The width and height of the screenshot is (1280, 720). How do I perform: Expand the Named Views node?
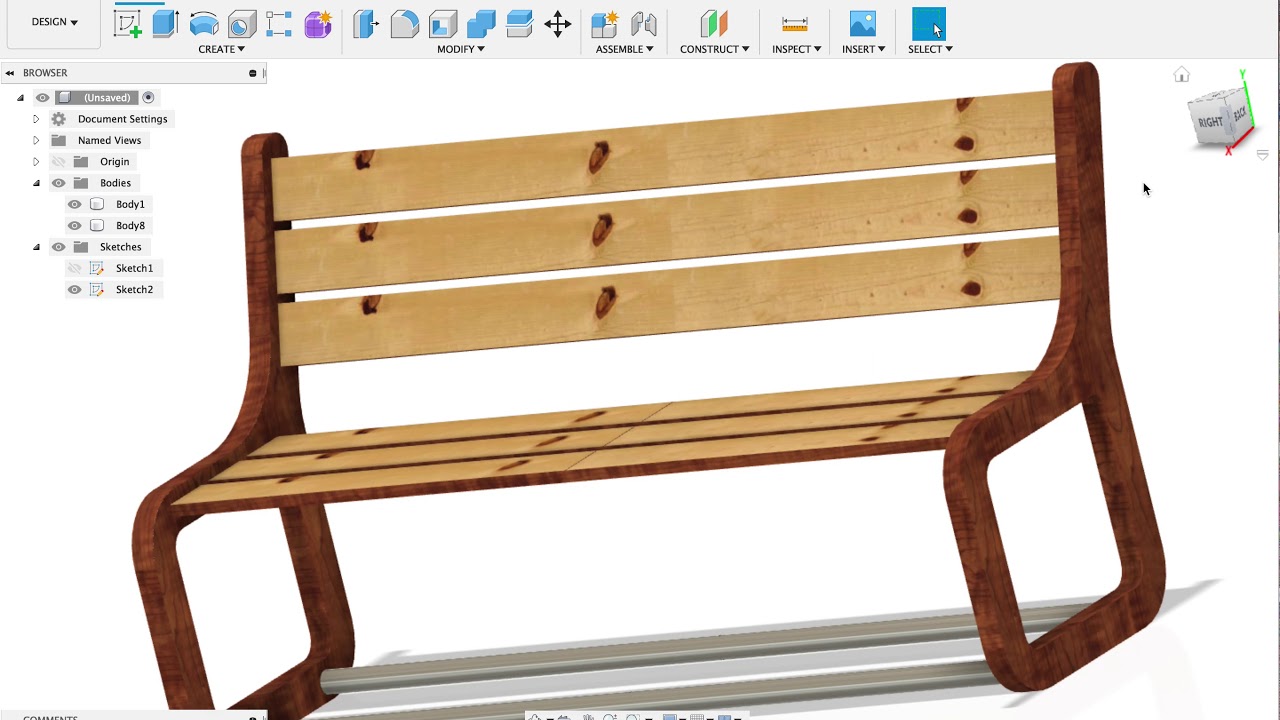click(x=36, y=140)
